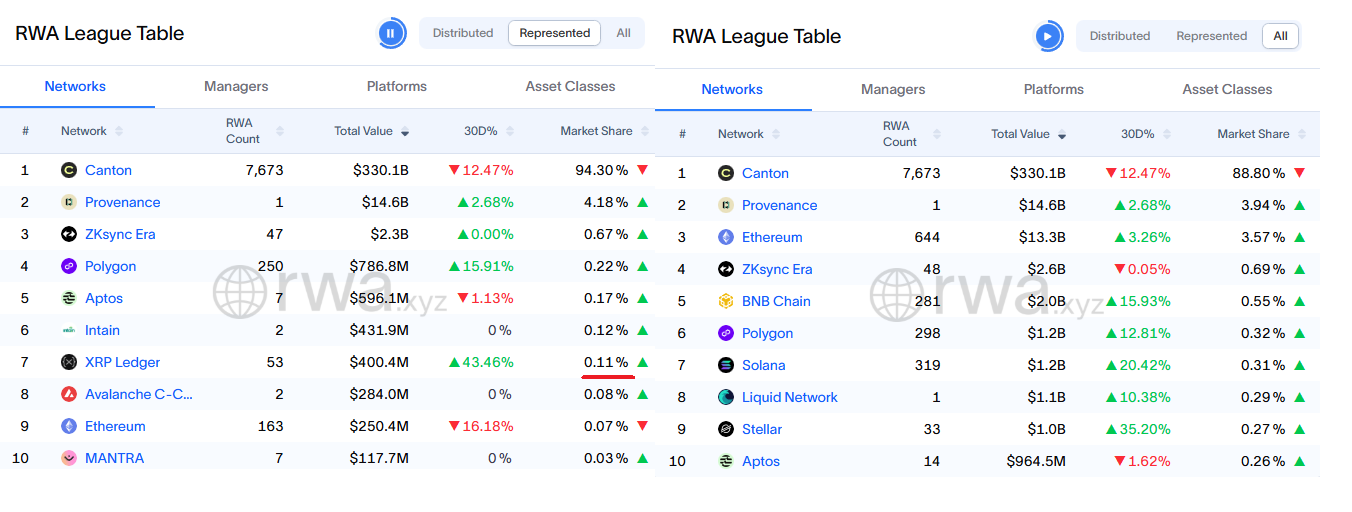This screenshot has height=512, width=1352.
Task: Select All in the right table
Action: tap(1280, 36)
